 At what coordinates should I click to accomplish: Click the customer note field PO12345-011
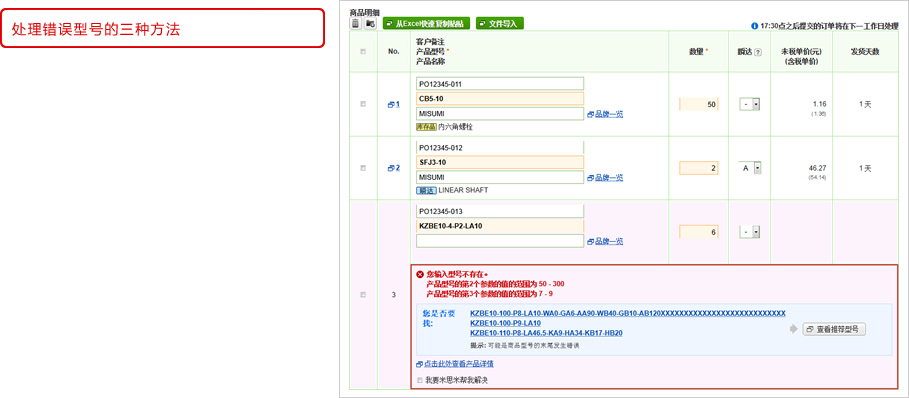point(500,84)
